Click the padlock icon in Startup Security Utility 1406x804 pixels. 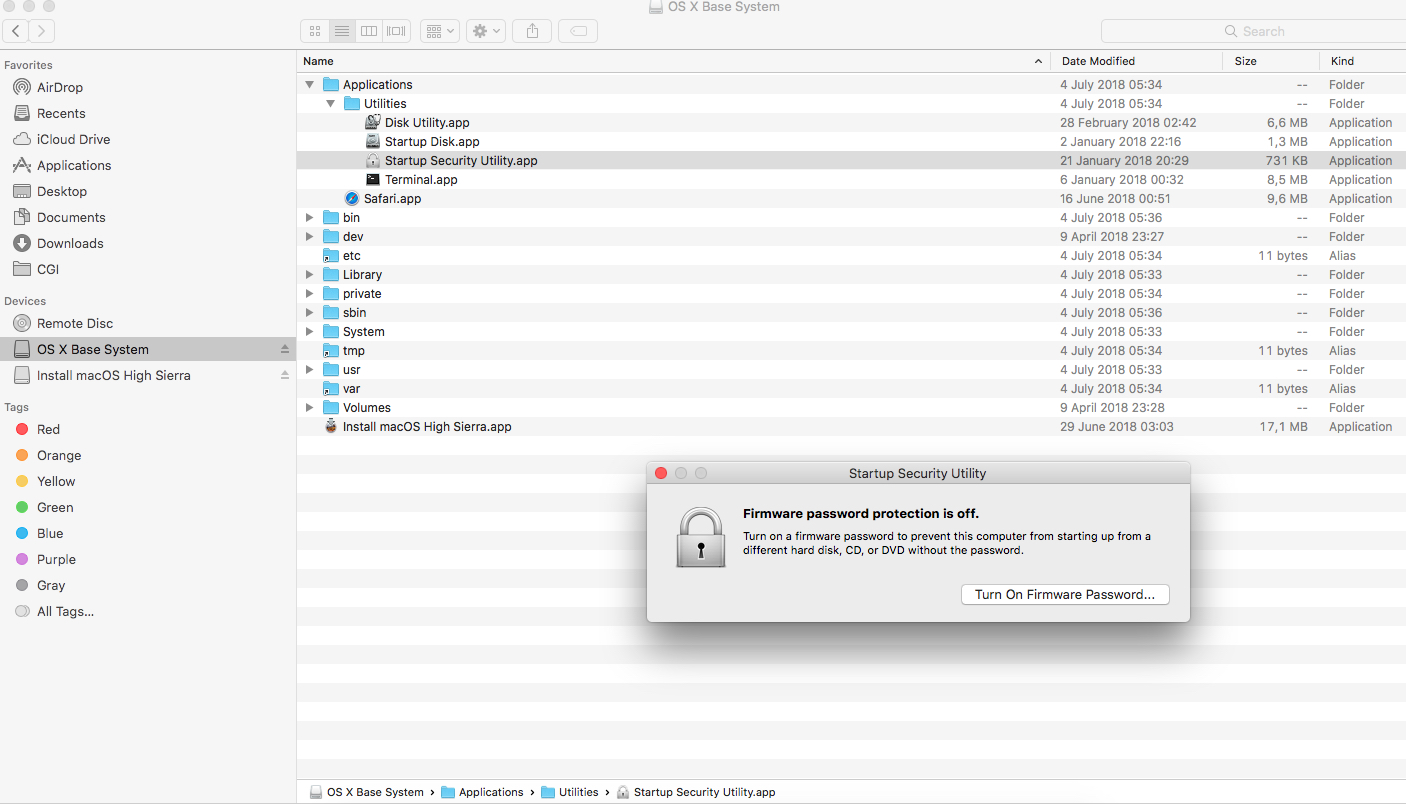tap(701, 537)
